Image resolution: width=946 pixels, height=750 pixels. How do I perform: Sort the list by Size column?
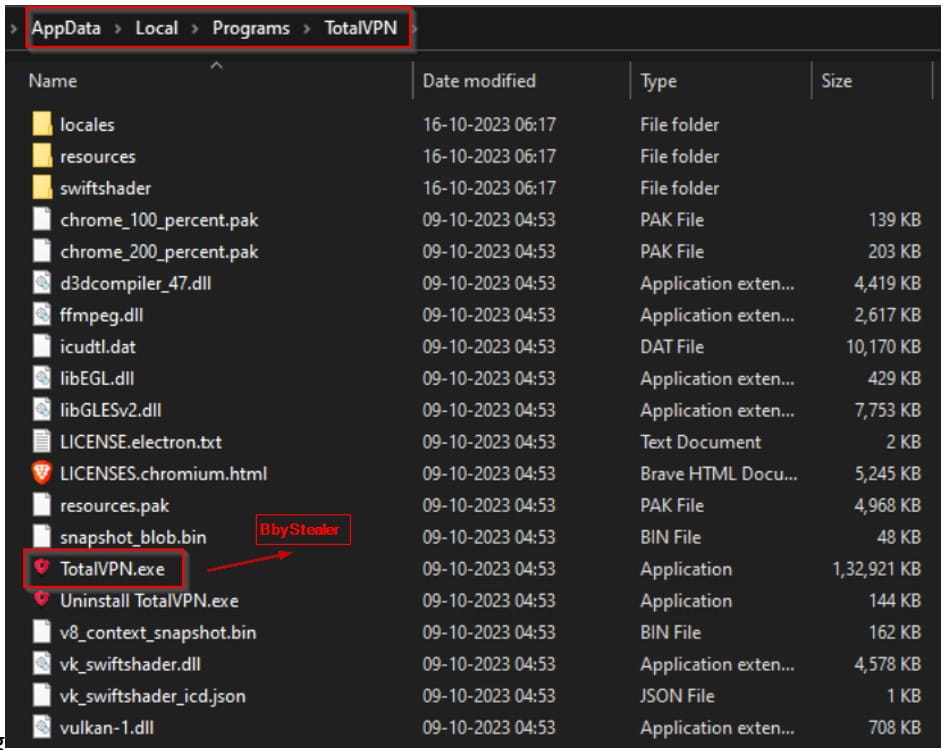[836, 81]
